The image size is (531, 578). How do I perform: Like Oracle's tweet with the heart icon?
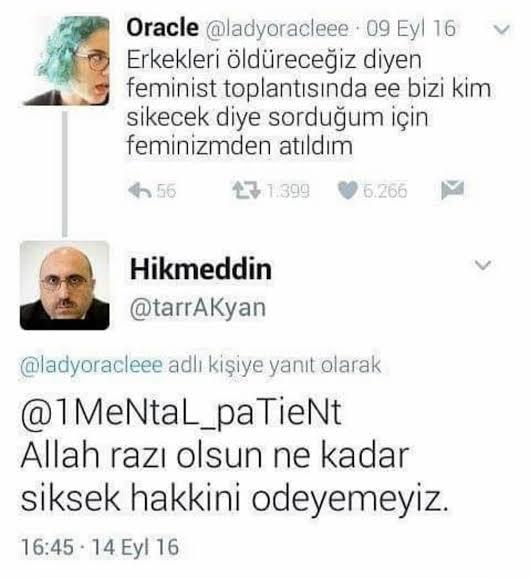[x=347, y=191]
